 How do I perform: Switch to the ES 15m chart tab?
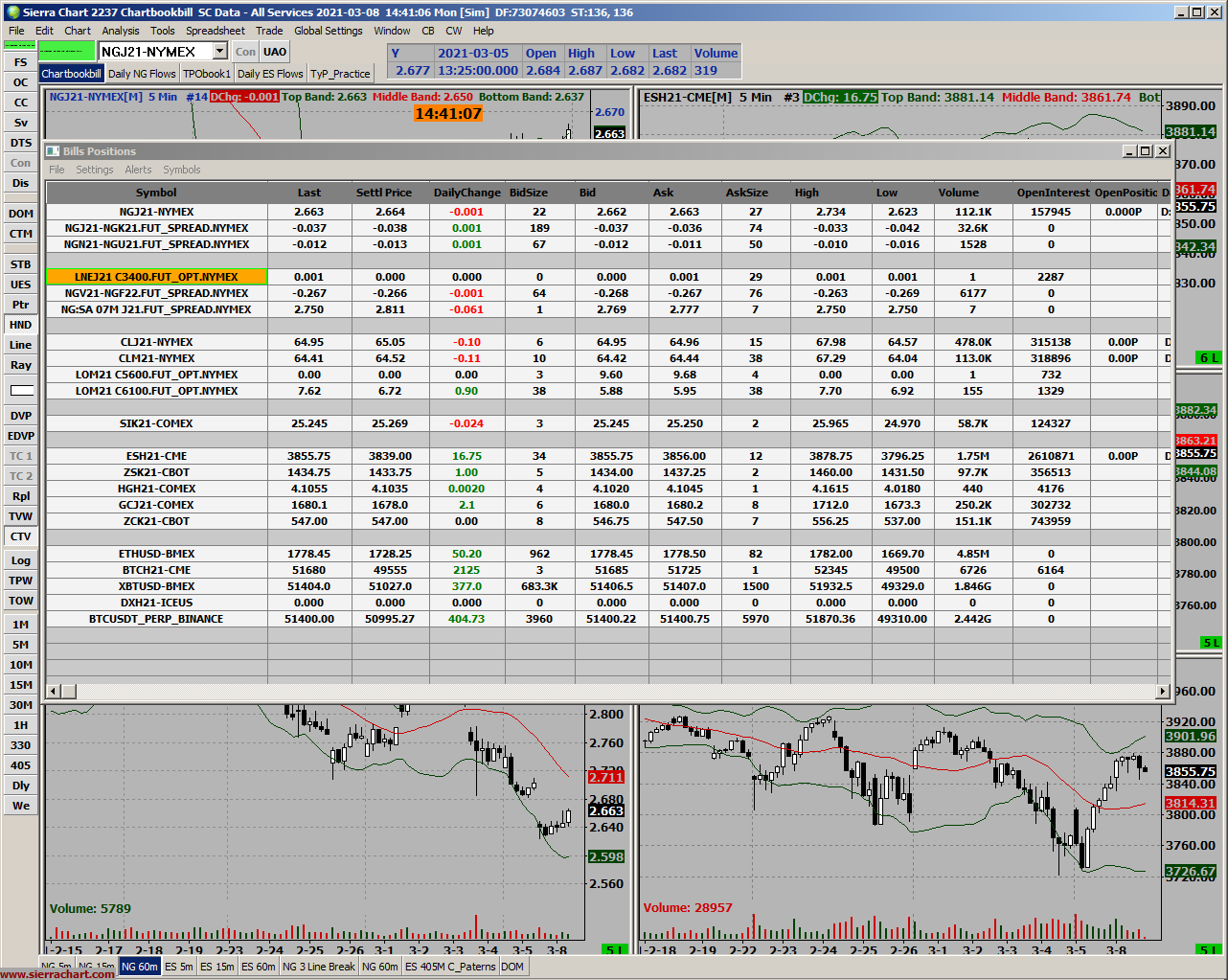coord(217,967)
